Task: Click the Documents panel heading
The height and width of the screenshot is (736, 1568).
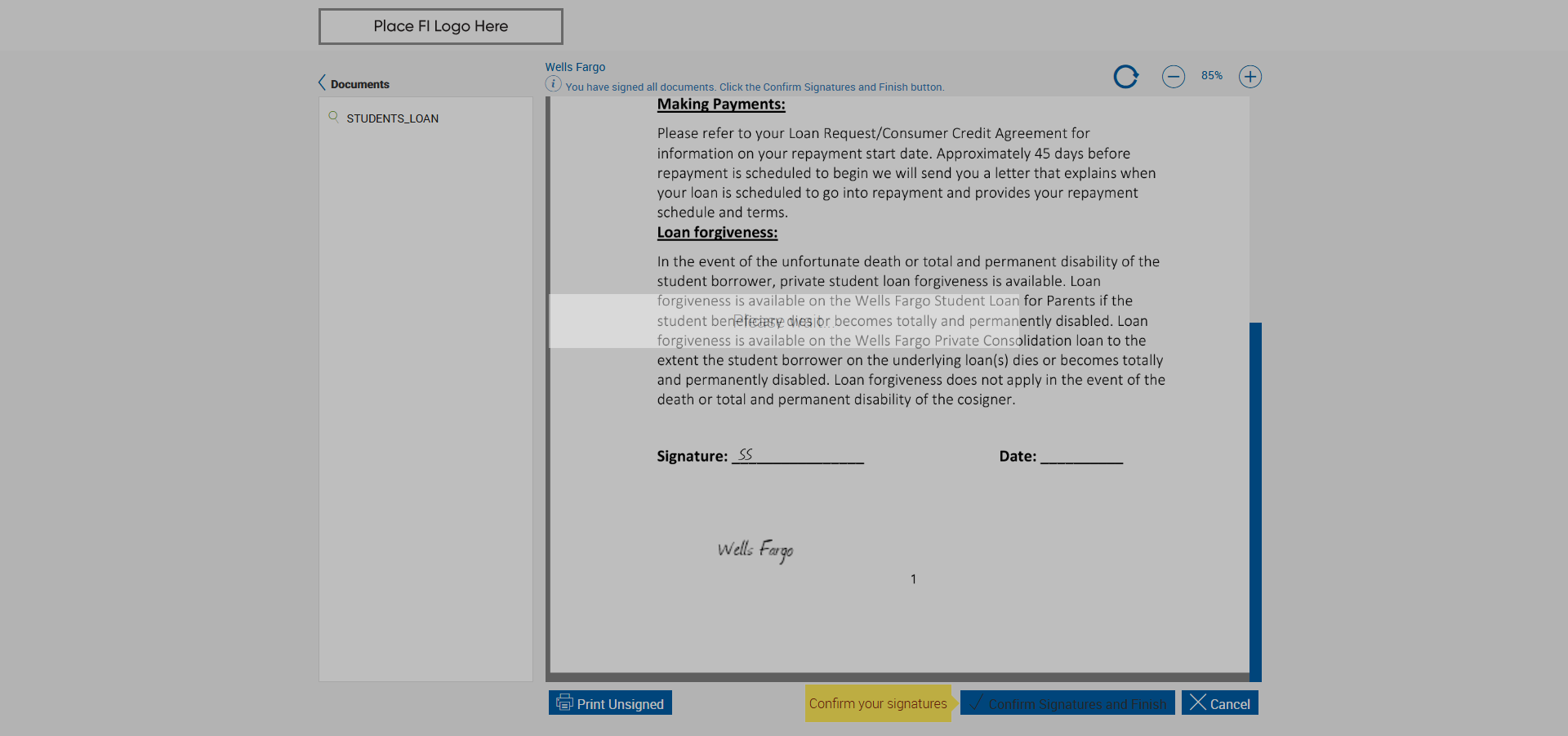Action: click(x=360, y=84)
